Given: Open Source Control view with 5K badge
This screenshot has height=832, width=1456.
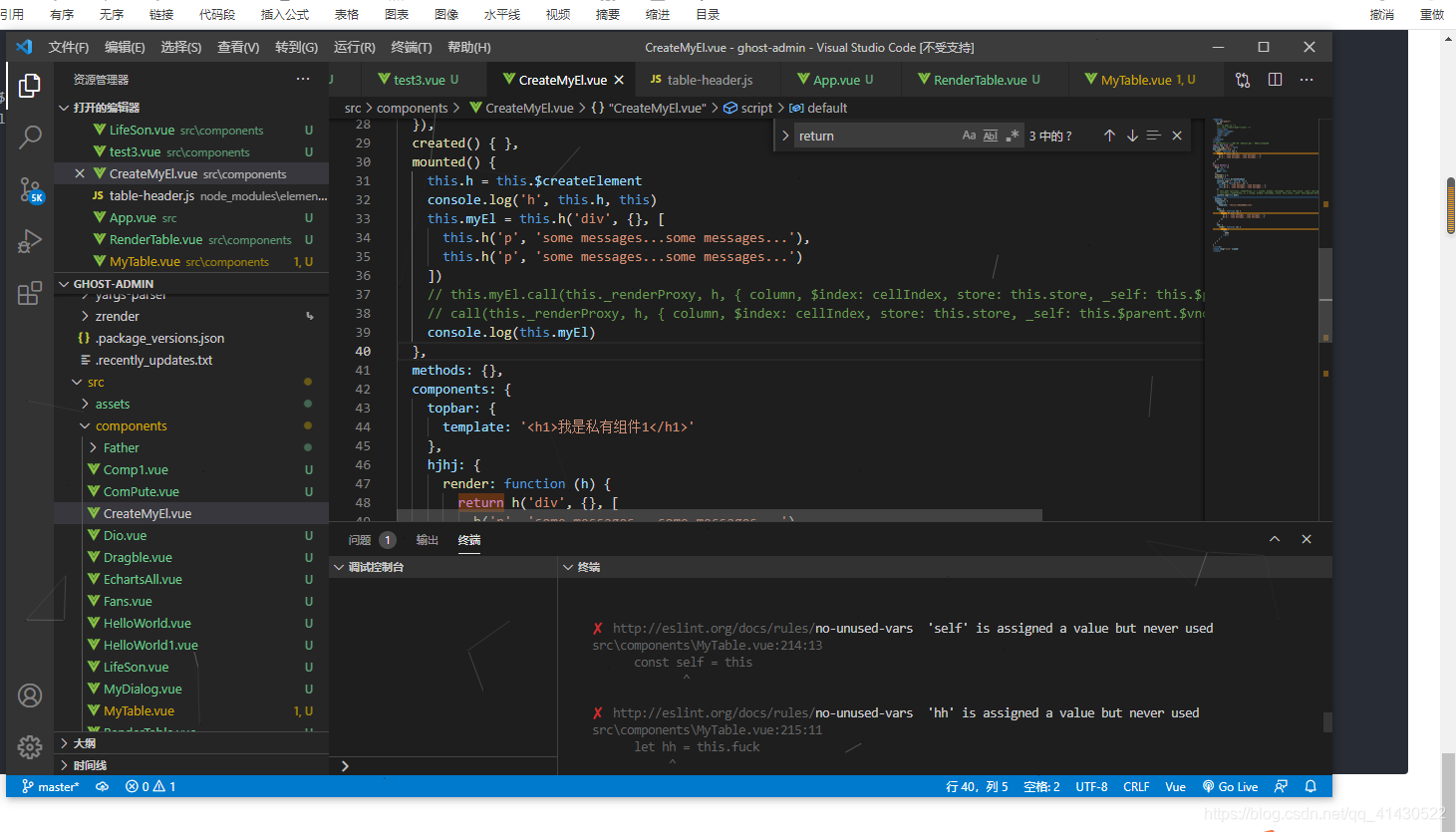Looking at the screenshot, I should point(30,189).
